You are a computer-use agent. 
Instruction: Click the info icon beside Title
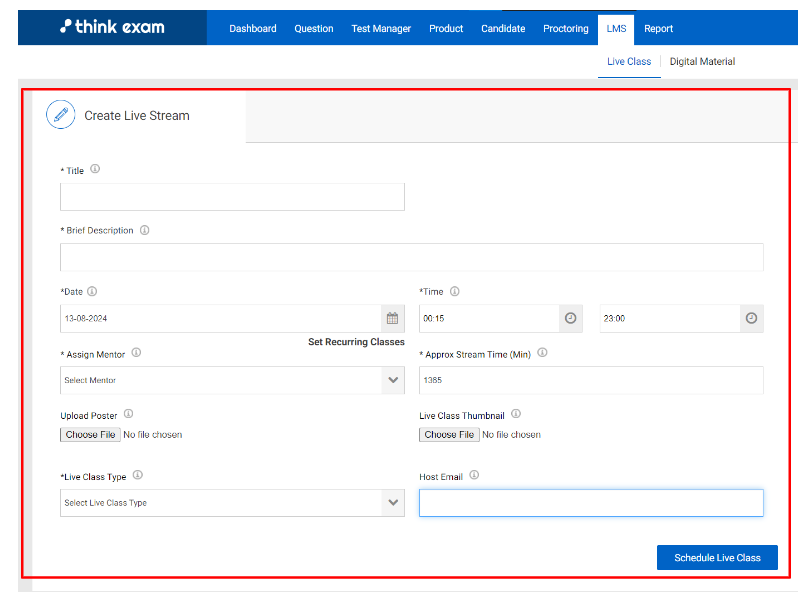click(95, 170)
